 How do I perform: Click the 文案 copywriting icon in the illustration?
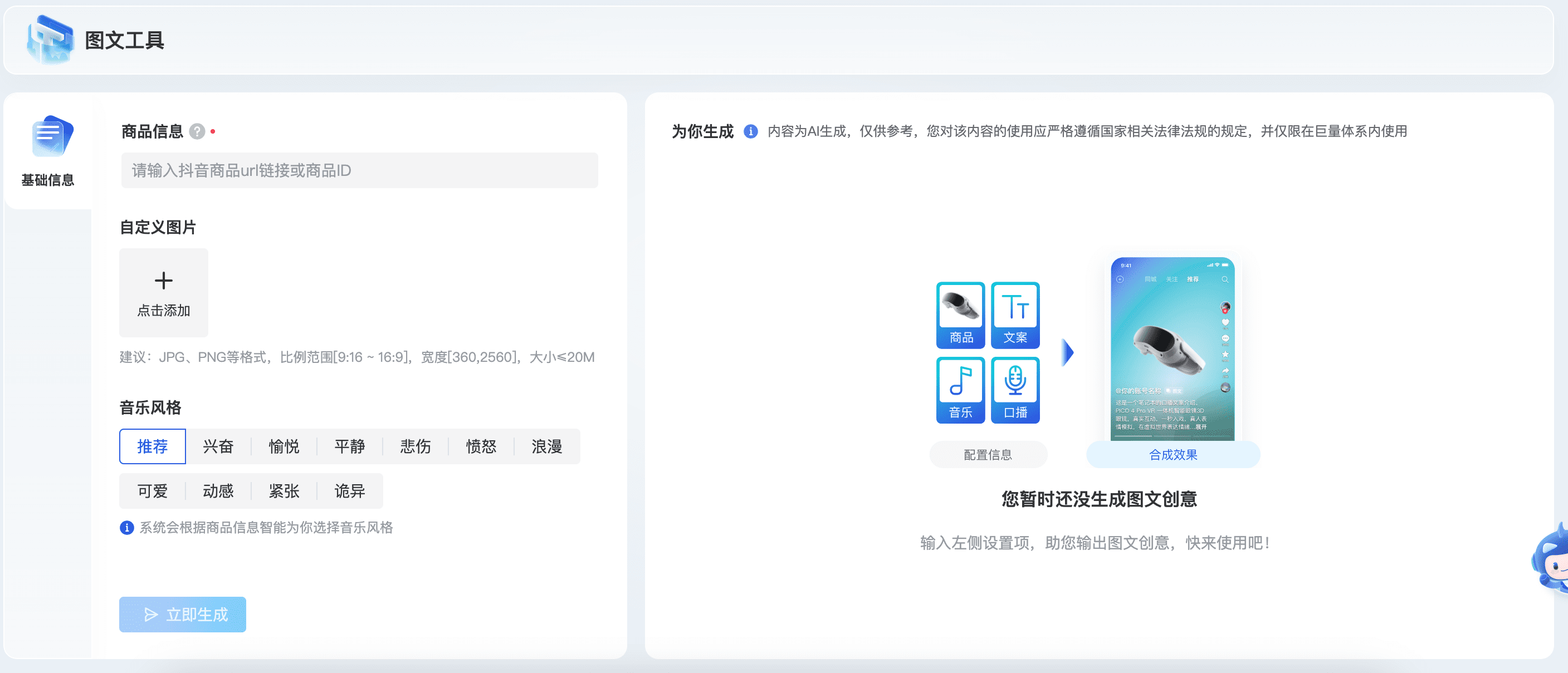coord(1015,315)
